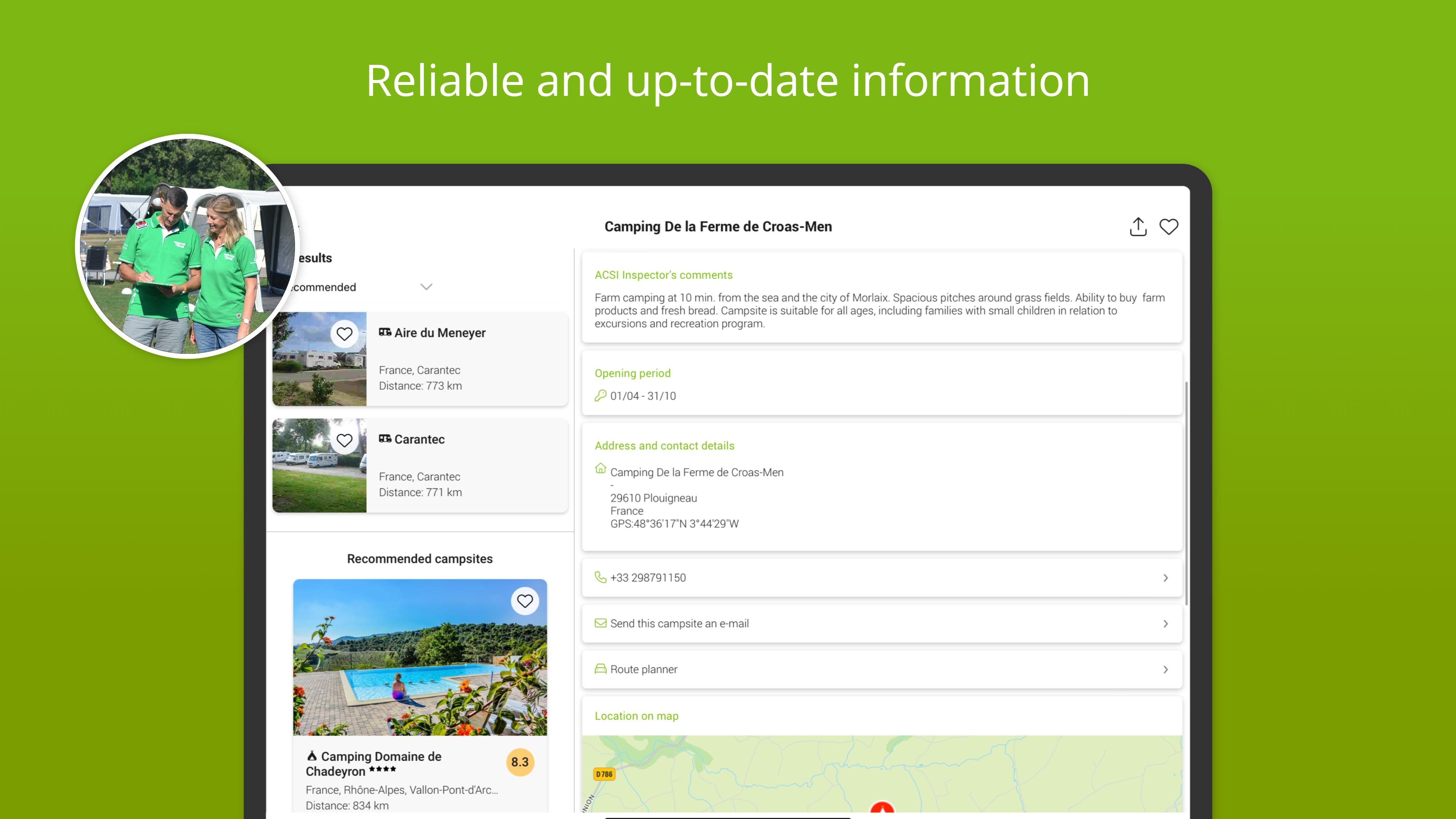Viewport: 1456px width, 819px height.
Task: Toggle favorite heart on Carantec card
Action: click(x=344, y=440)
